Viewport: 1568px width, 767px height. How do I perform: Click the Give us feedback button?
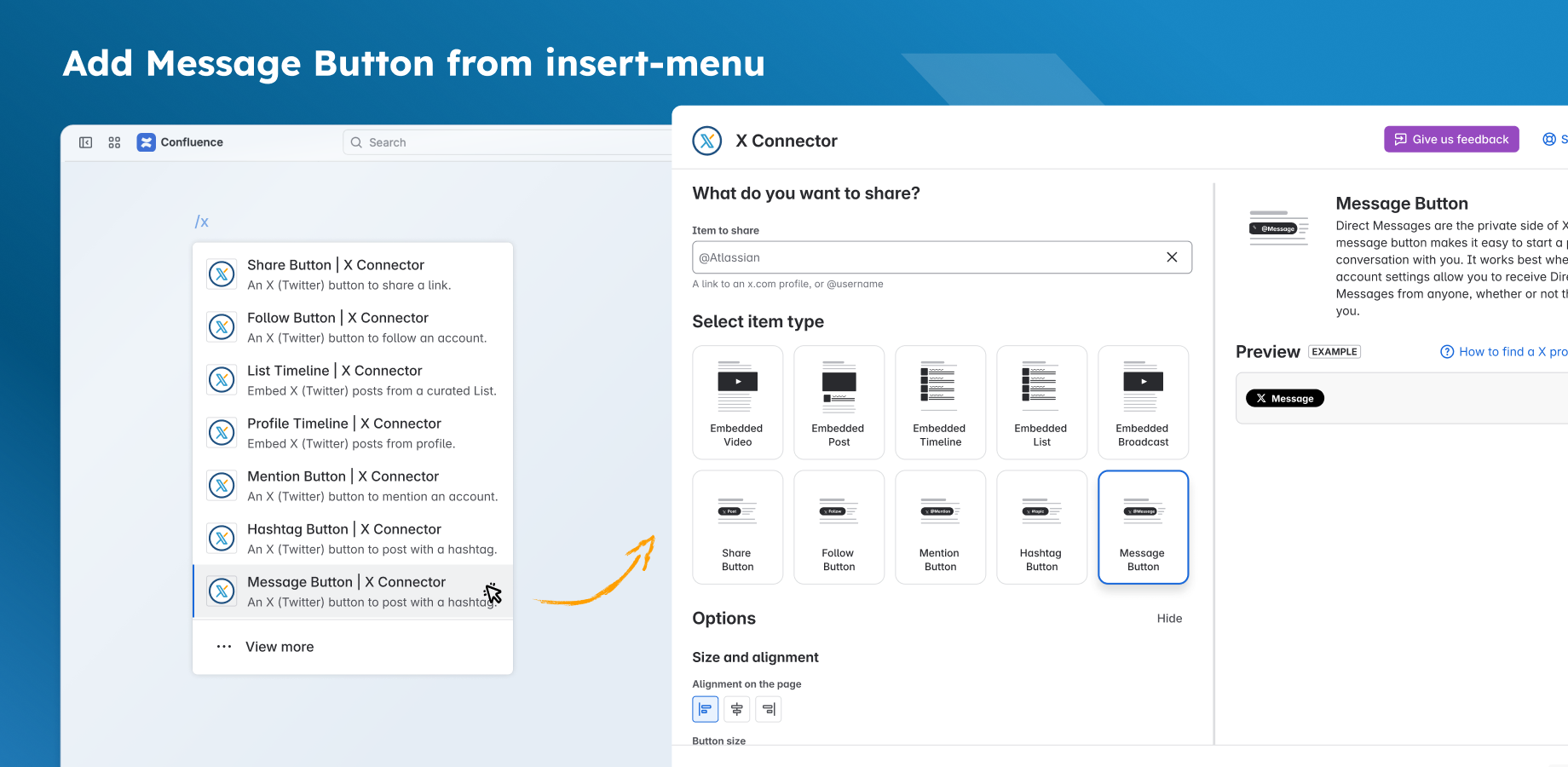[1451, 139]
